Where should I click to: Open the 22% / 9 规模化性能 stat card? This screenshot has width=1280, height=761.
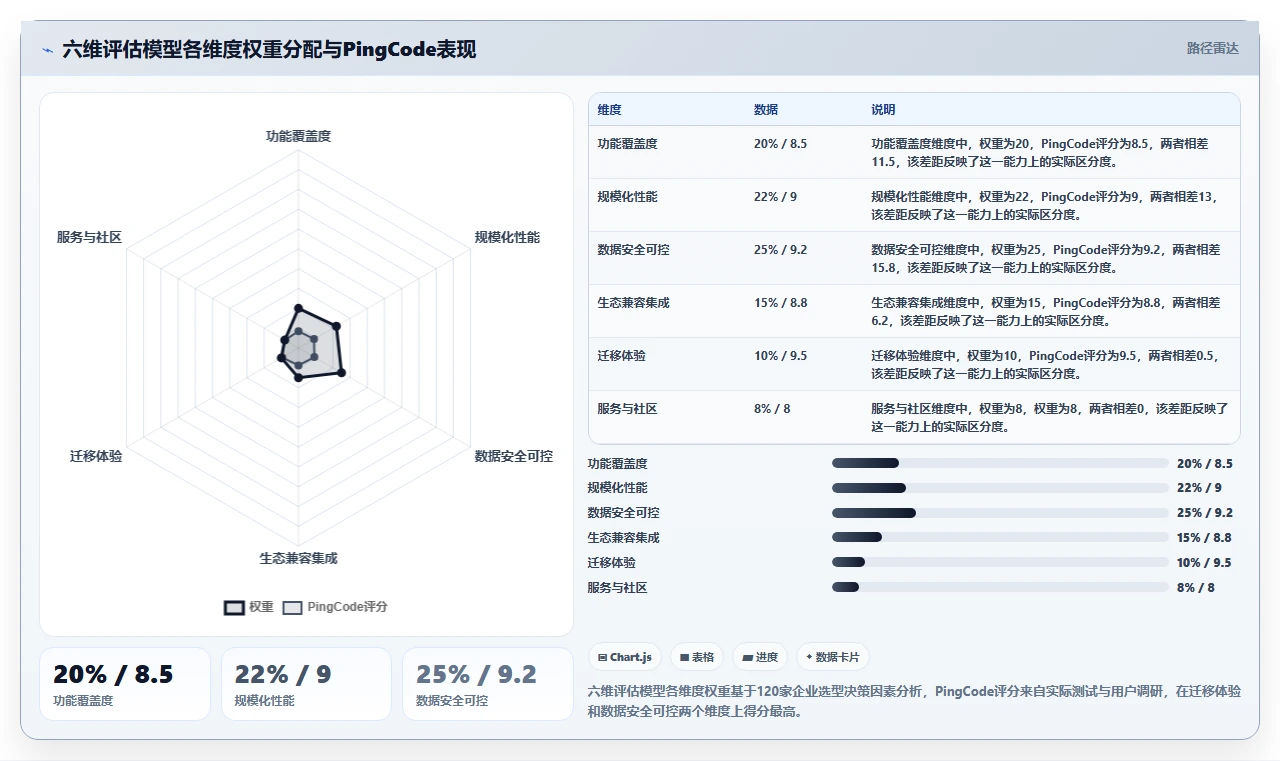306,684
